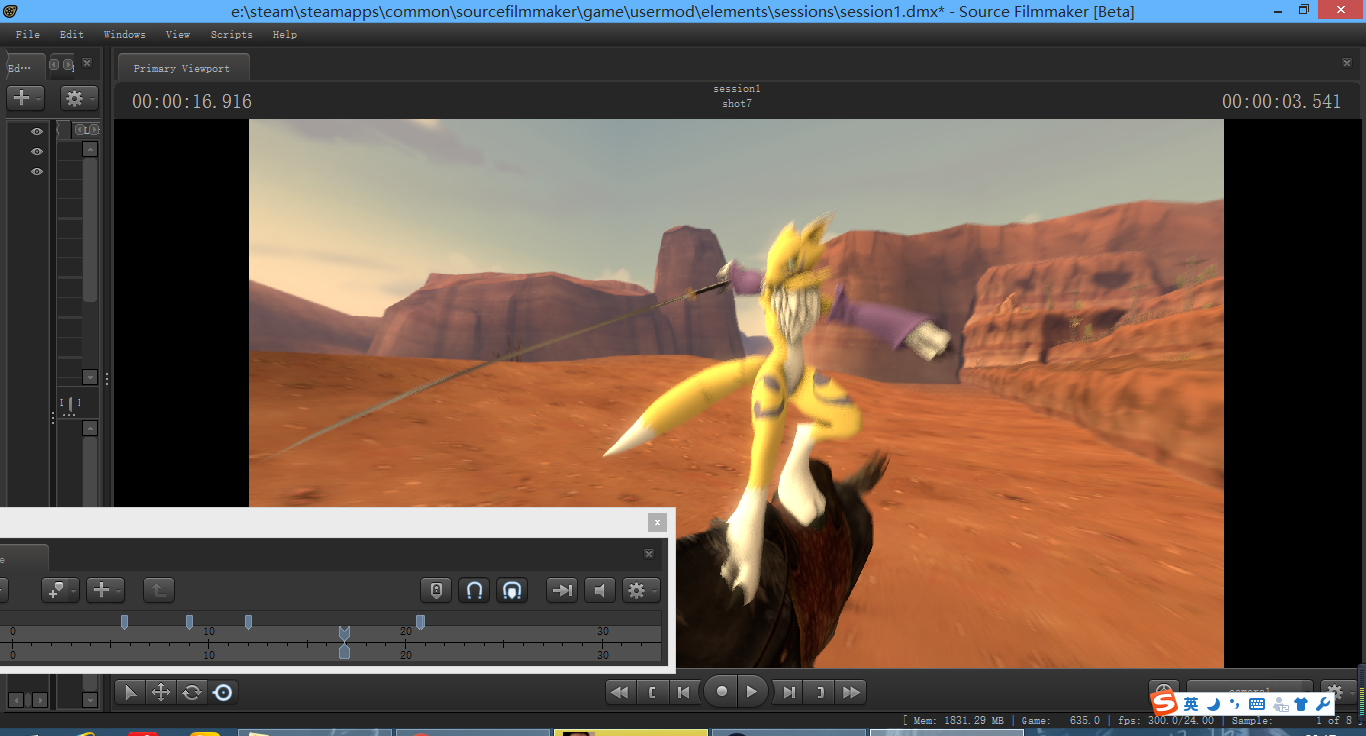Select the screen-space circle manipulator tool
Image resolution: width=1366 pixels, height=736 pixels.
click(223, 692)
